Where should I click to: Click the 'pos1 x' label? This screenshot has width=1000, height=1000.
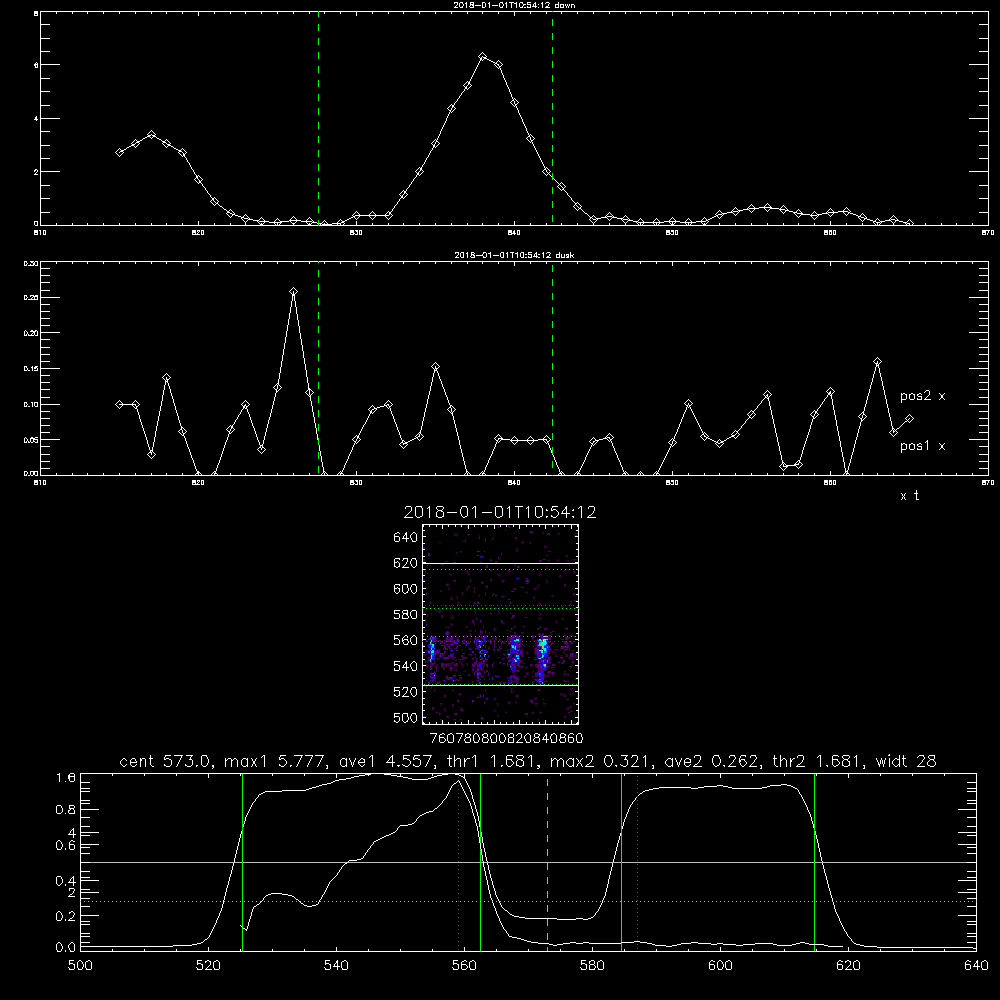[x=922, y=446]
